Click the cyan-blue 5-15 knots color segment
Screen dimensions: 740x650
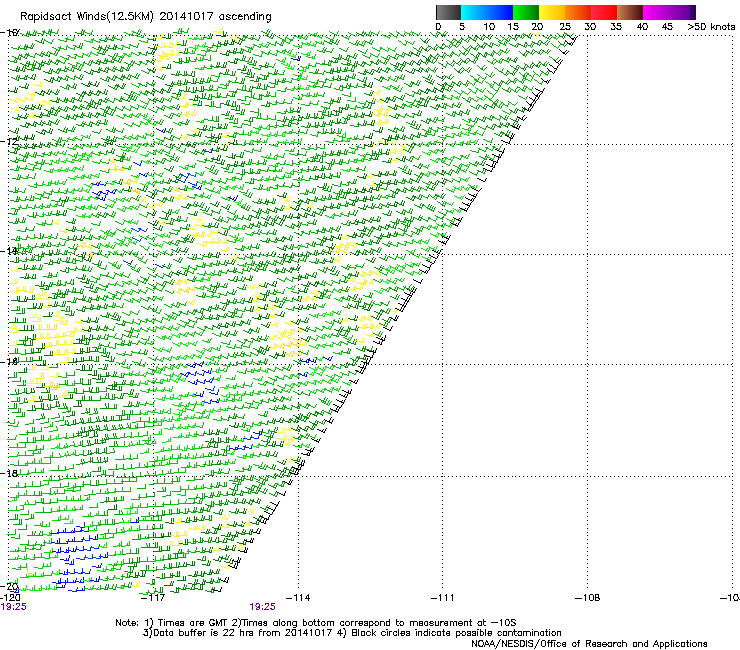pos(487,12)
